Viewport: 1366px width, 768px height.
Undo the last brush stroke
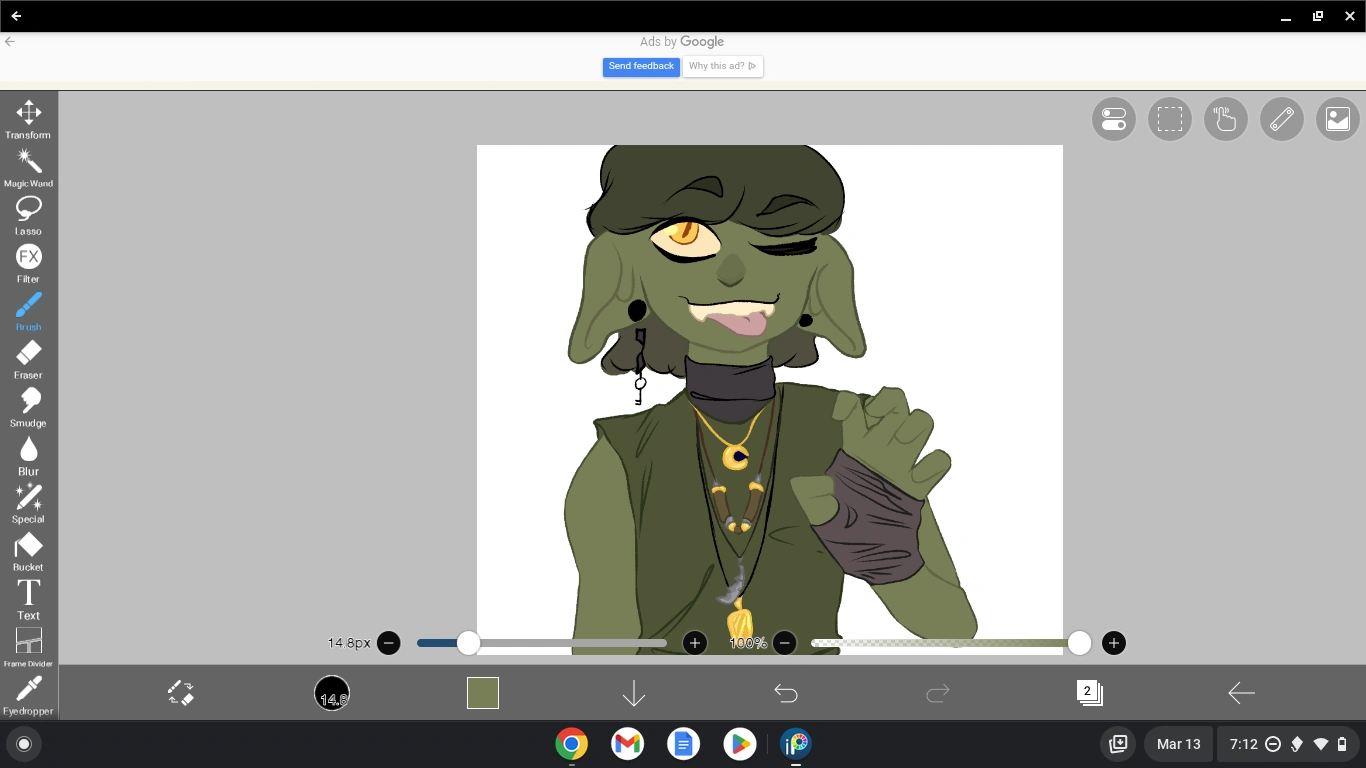[x=786, y=692]
